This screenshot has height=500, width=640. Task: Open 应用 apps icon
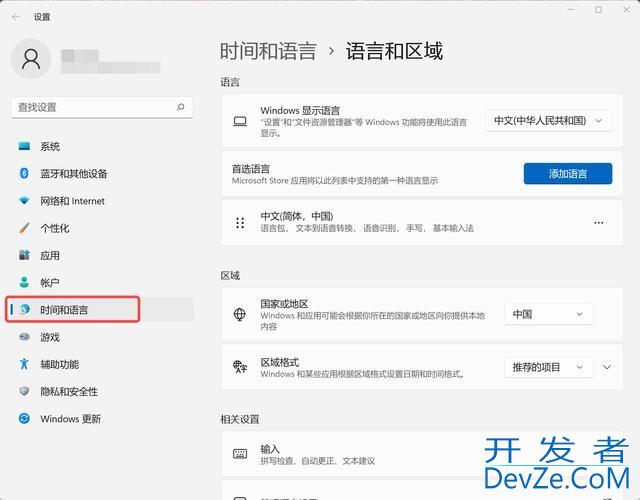(24, 255)
